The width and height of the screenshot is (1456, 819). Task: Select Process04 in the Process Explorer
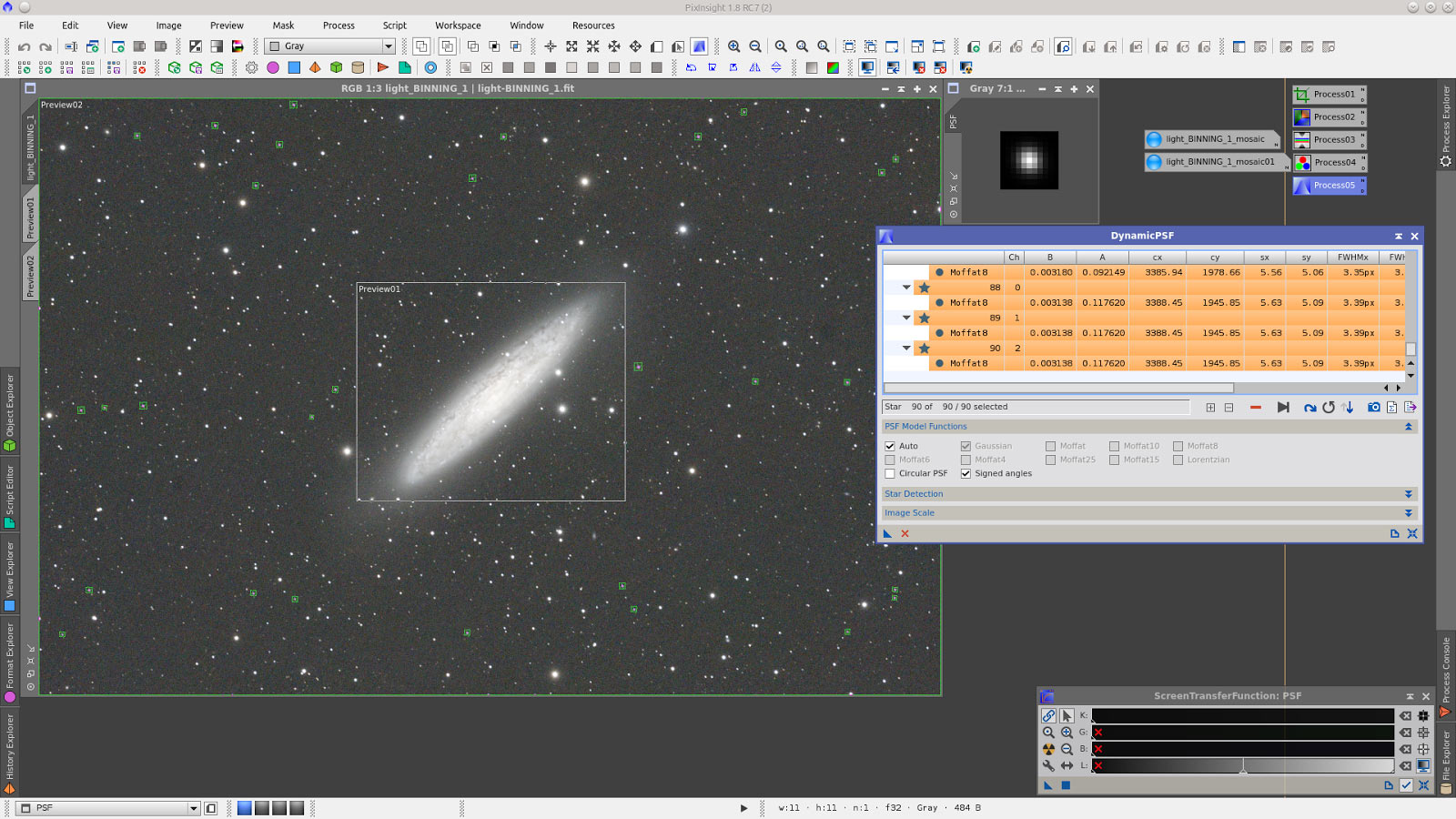pyautogui.click(x=1334, y=162)
